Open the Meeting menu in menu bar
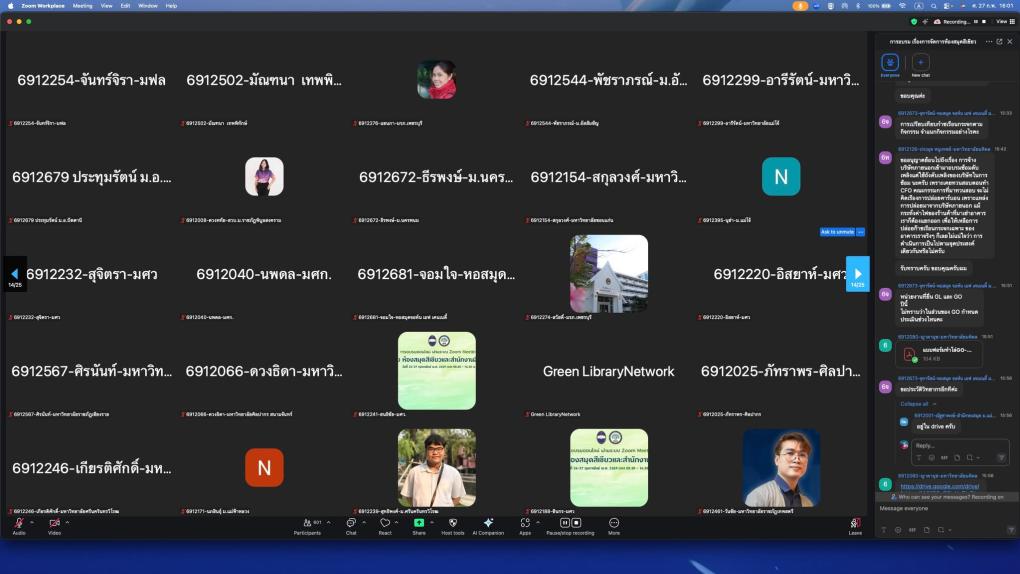This screenshot has height=574, width=1020. tap(82, 5)
